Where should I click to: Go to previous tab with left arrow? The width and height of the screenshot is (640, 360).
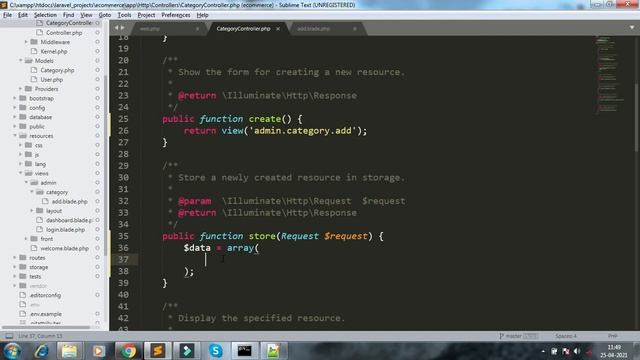pyautogui.click(x=116, y=28)
